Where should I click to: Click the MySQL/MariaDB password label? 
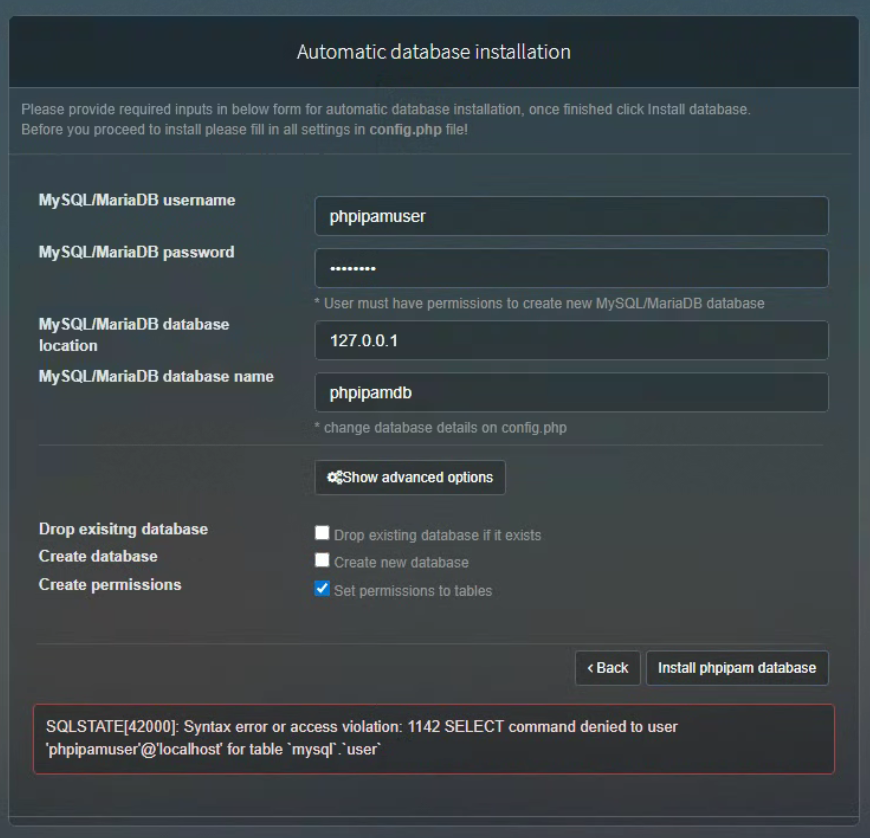136,252
